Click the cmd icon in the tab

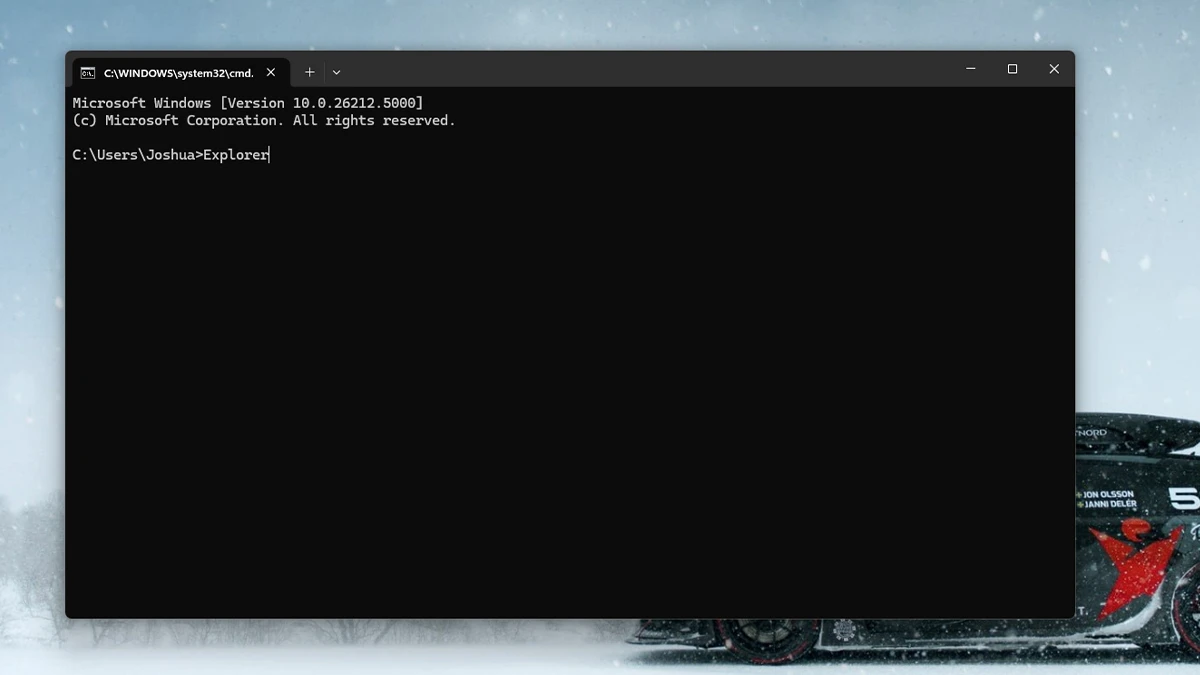click(88, 73)
